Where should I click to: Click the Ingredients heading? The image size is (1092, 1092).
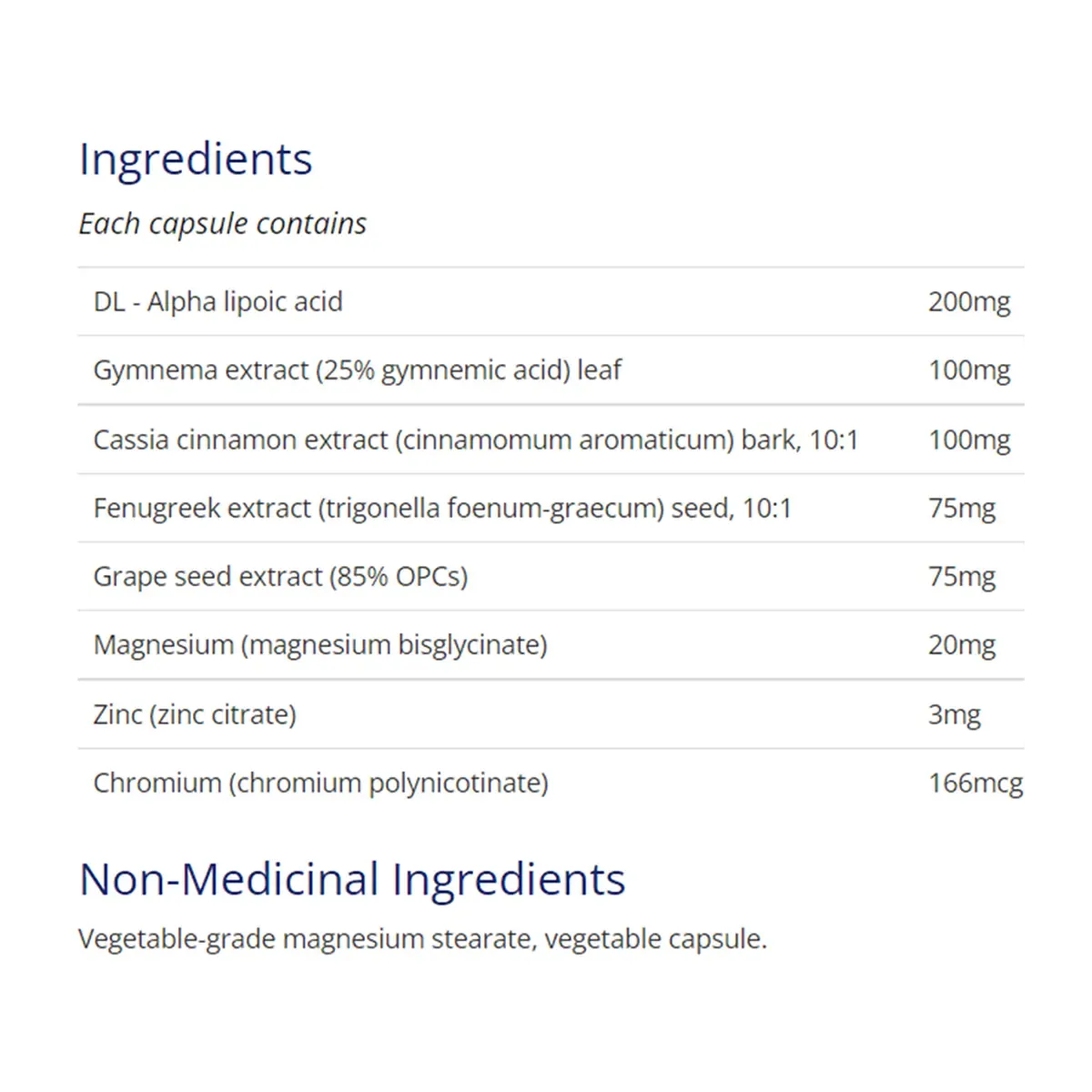196,159
